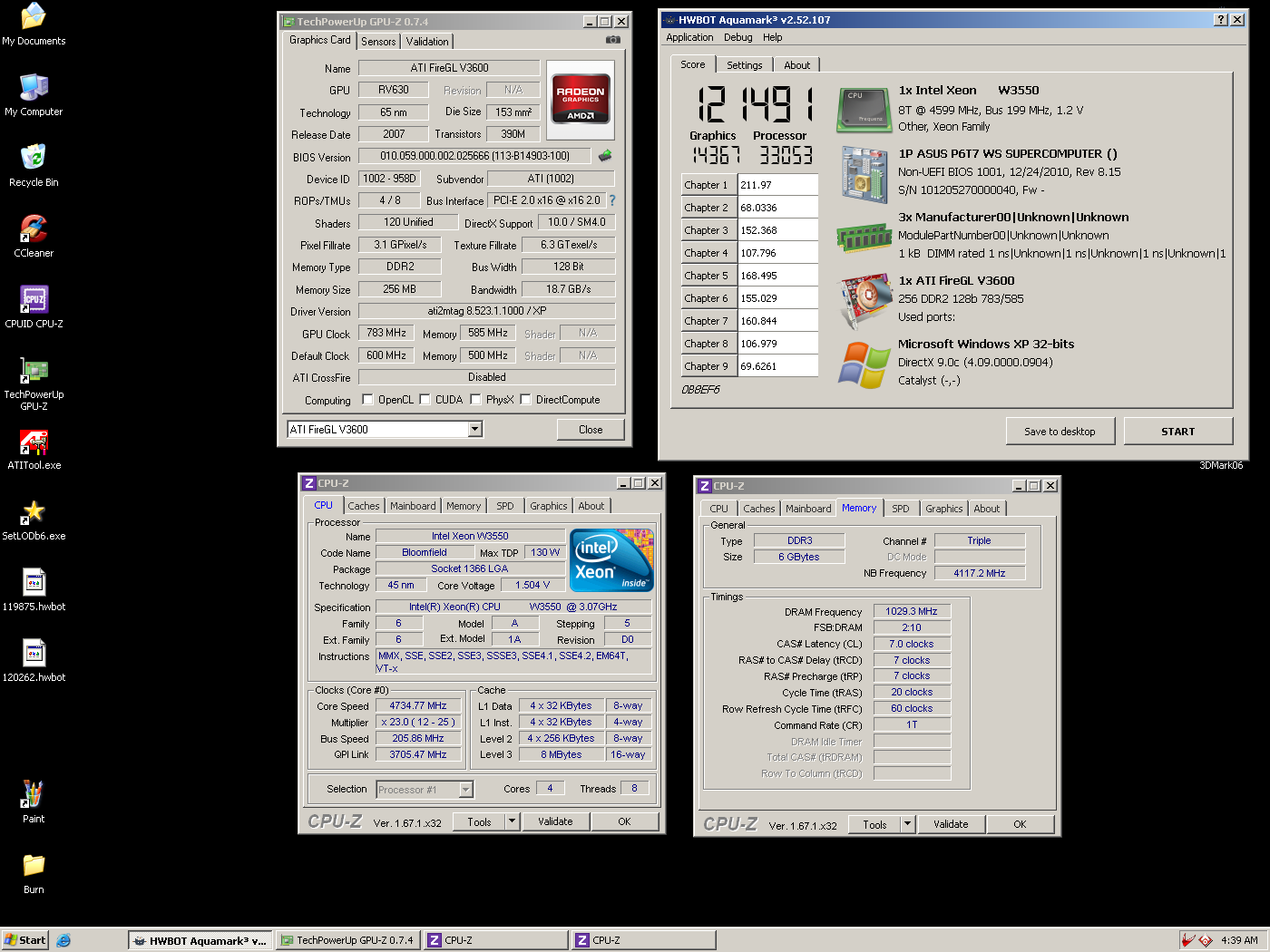Click the GPU-Z screenshot camera icon
The height and width of the screenshot is (952, 1270).
613,40
